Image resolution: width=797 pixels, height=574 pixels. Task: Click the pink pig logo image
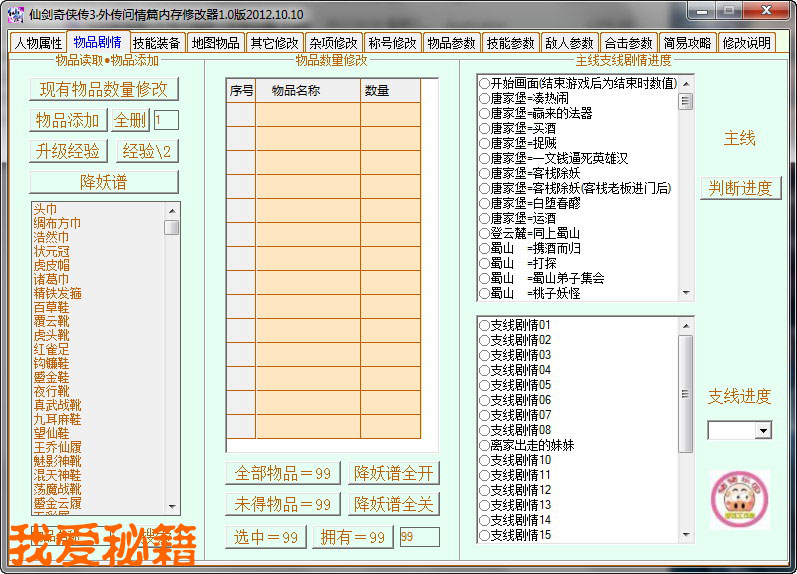(x=739, y=500)
